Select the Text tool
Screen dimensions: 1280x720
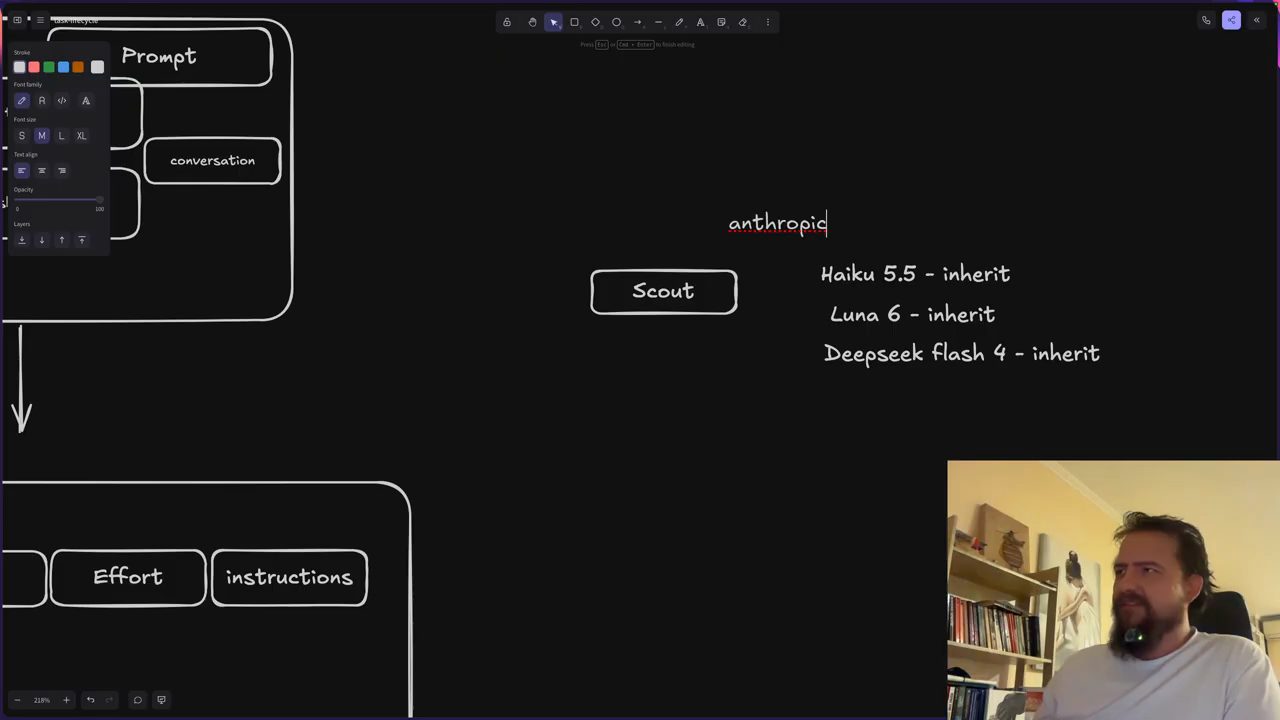[x=700, y=22]
